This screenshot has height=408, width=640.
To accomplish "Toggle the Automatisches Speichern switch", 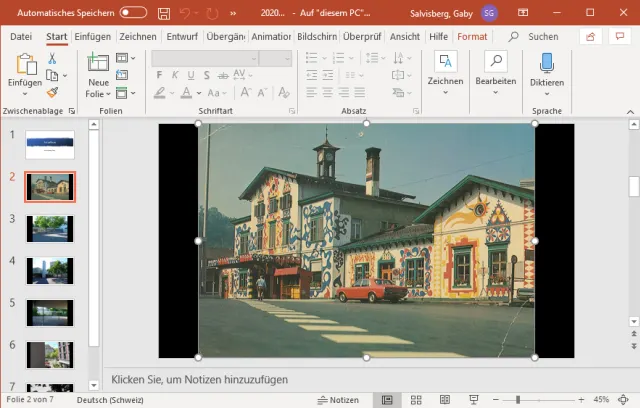I will tap(132, 13).
